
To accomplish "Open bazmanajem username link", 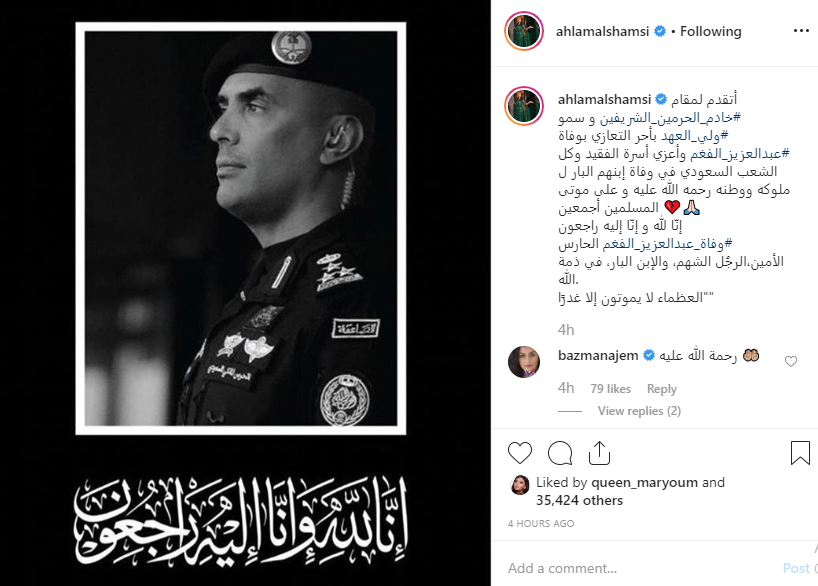I will (598, 356).
